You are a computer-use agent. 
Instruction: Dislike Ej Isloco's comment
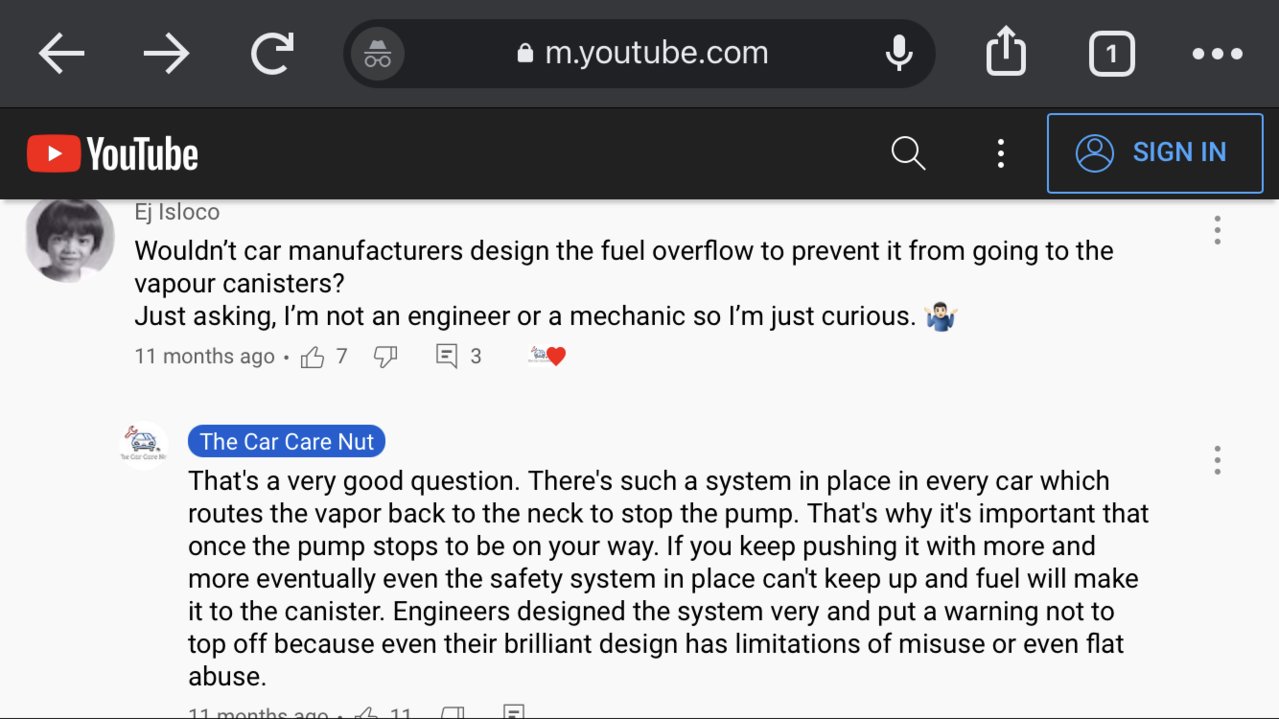point(386,357)
